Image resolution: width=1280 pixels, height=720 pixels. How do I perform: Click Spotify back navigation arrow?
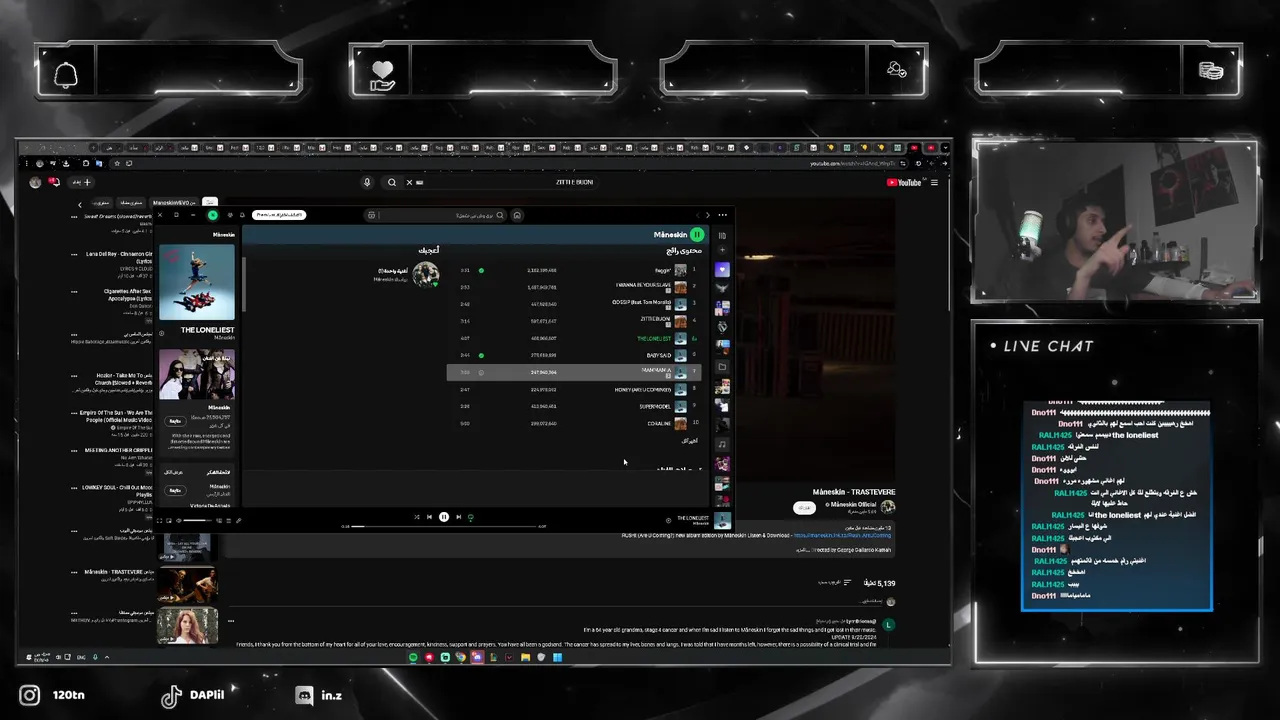(707, 215)
